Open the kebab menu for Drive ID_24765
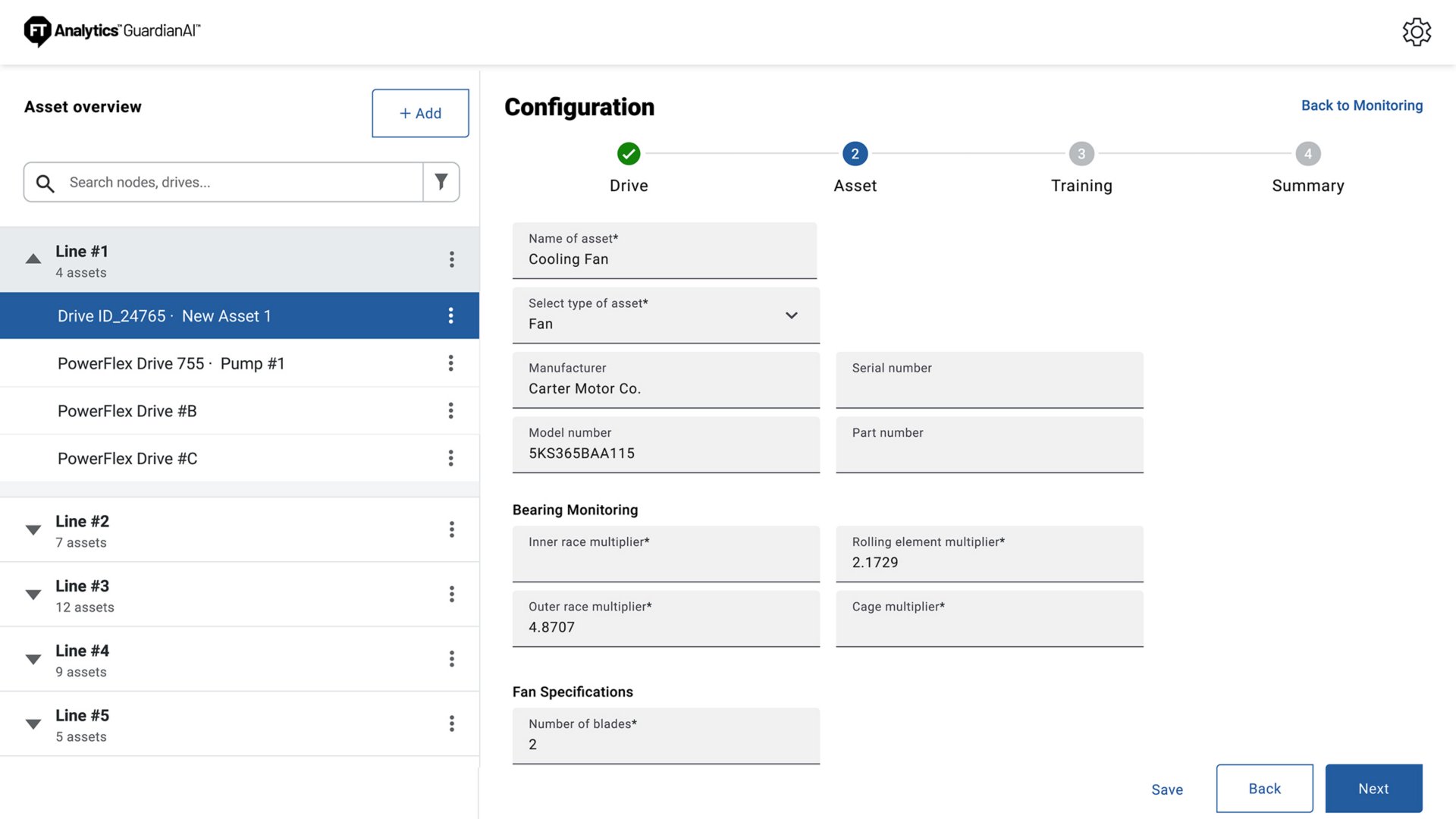This screenshot has height=819, width=1456. click(451, 315)
